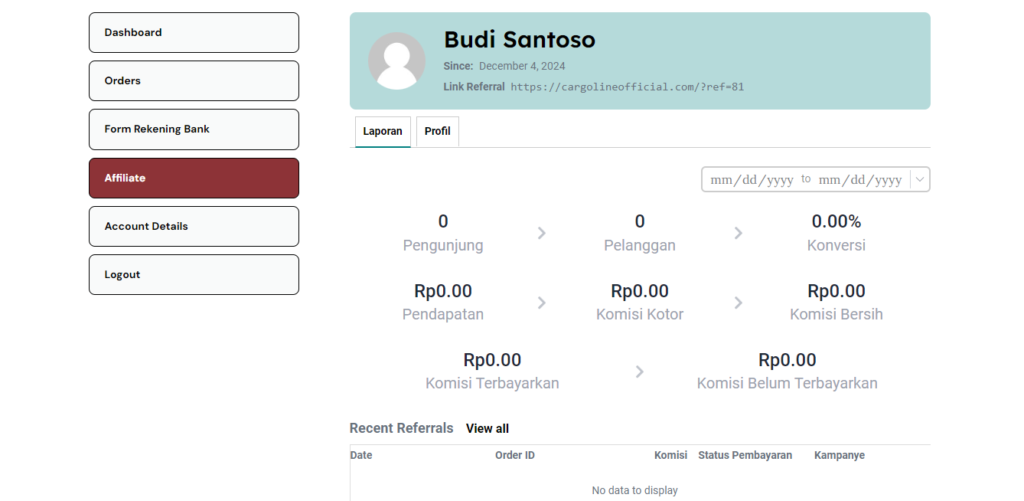Click the chevron arrow after Pelanggan
Image resolution: width=1024 pixels, height=501 pixels.
click(x=738, y=233)
